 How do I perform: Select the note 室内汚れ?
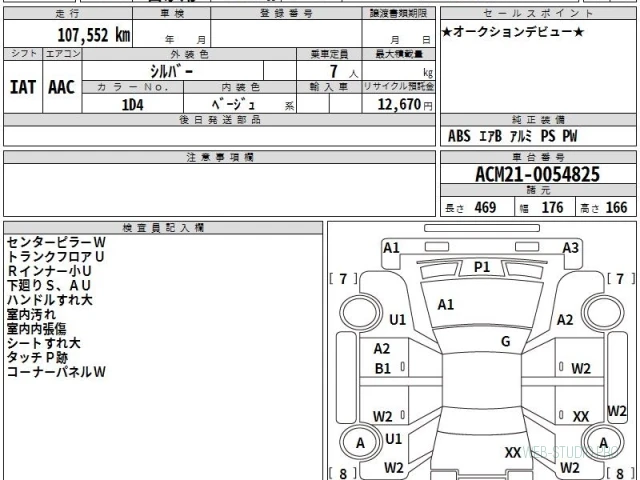[x=31, y=314]
